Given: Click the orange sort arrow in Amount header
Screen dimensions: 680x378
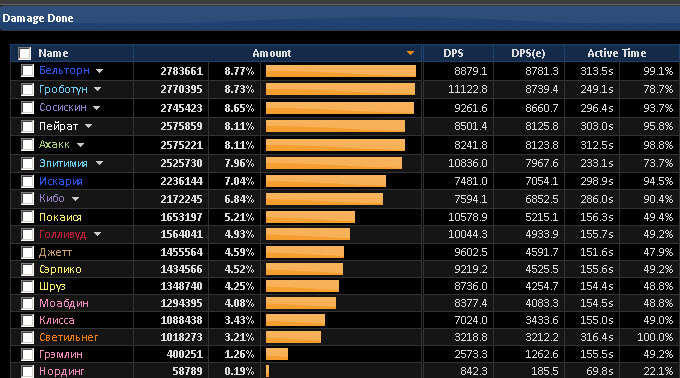Looking at the screenshot, I should click(410, 53).
